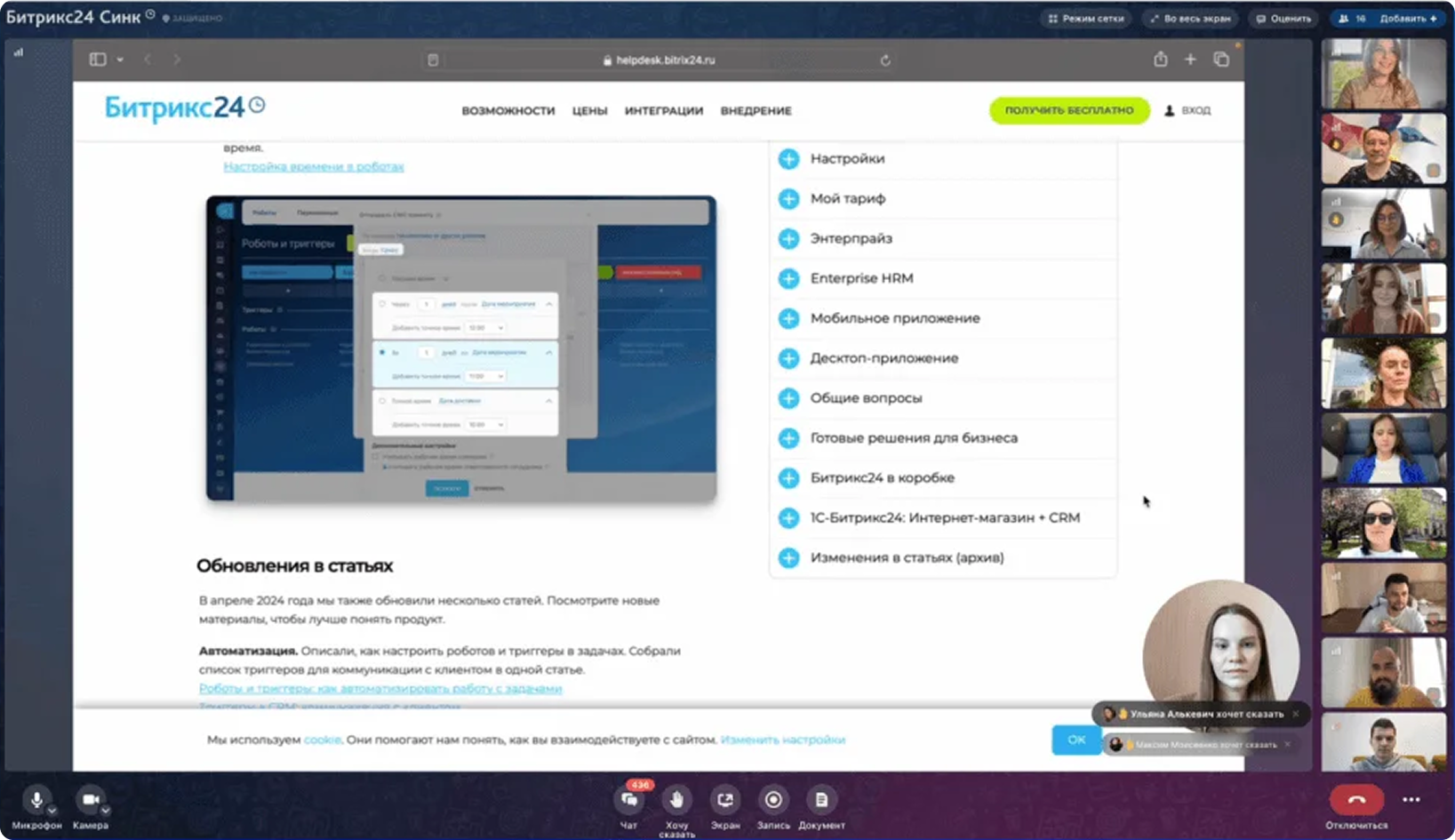Click ПОЛУЧИТЬ БЕСПЛАТНО button
This screenshot has width=1455, height=840.
[x=1069, y=110]
